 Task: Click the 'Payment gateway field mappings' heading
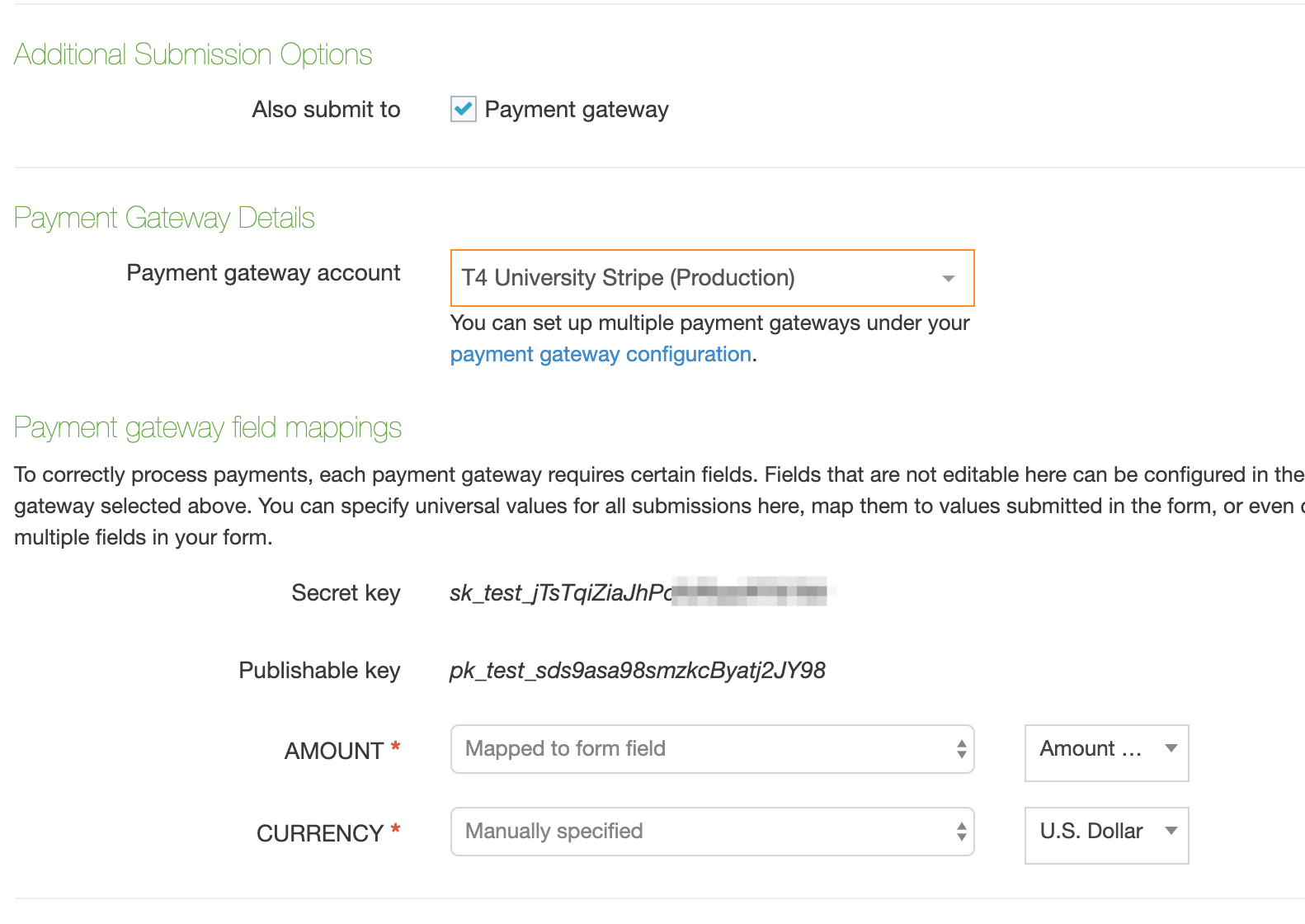click(208, 427)
